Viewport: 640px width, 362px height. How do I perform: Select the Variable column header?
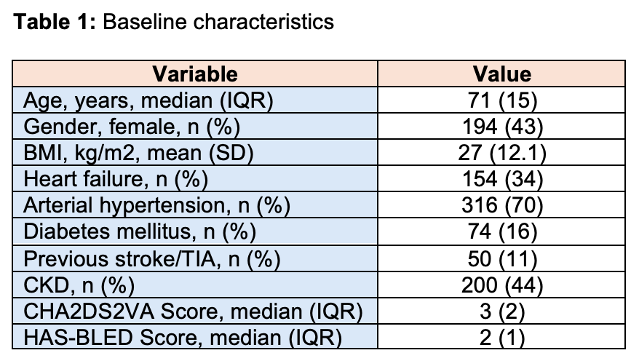[x=195, y=74]
